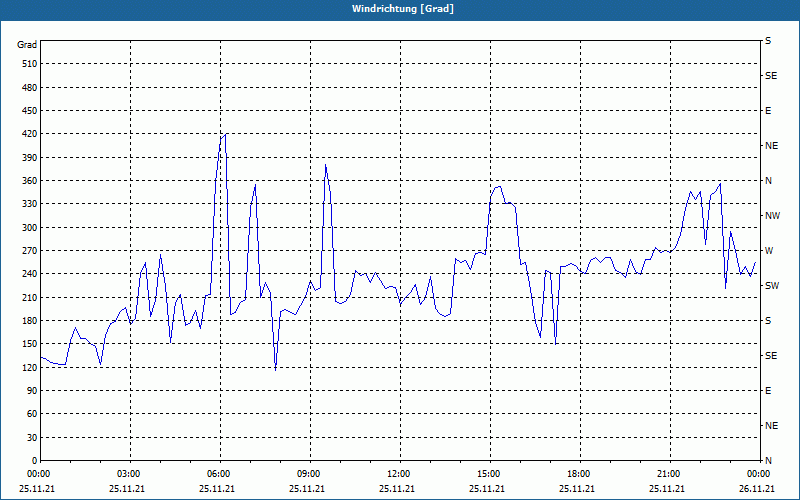
Task: Click the 240 left axis label
Action: pos(30,274)
